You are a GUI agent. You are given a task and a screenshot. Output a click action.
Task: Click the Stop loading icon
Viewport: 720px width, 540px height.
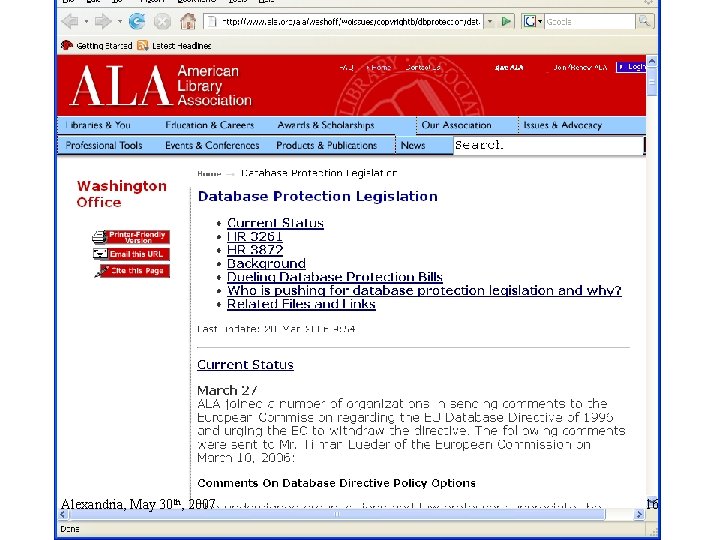(162, 21)
